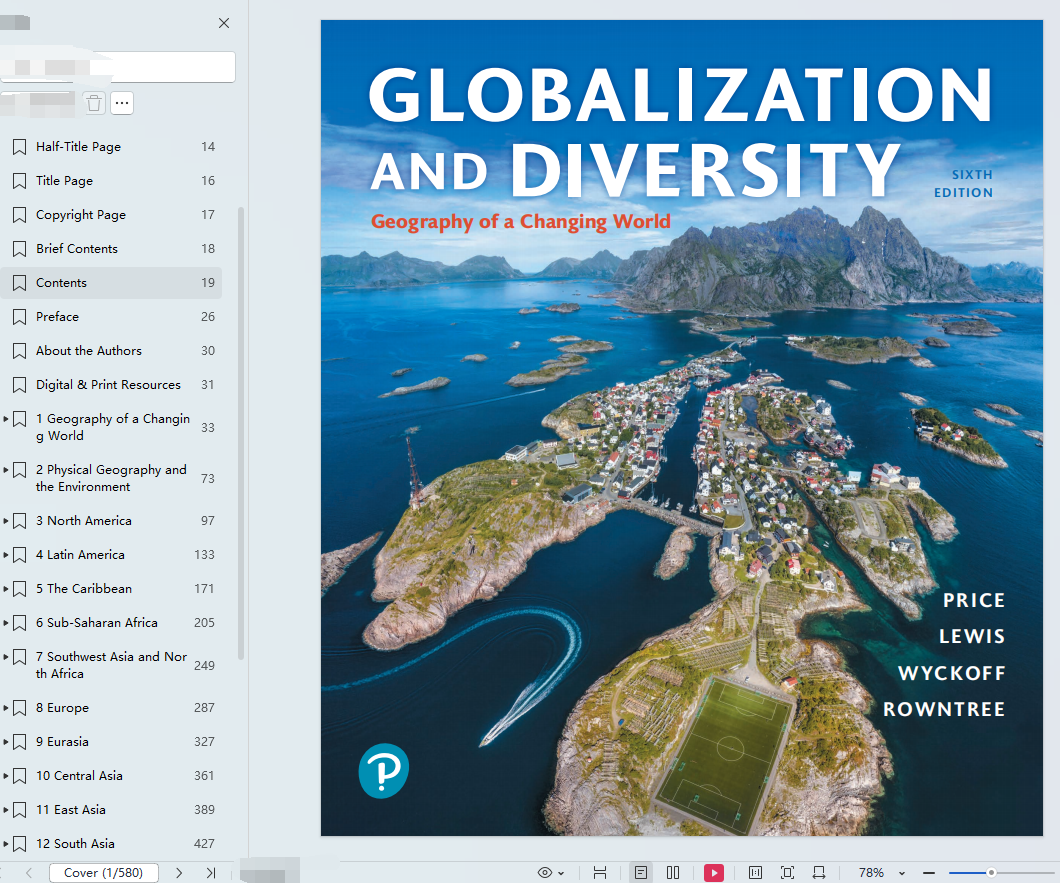Expand the 11 East Asia chapter

[5, 810]
